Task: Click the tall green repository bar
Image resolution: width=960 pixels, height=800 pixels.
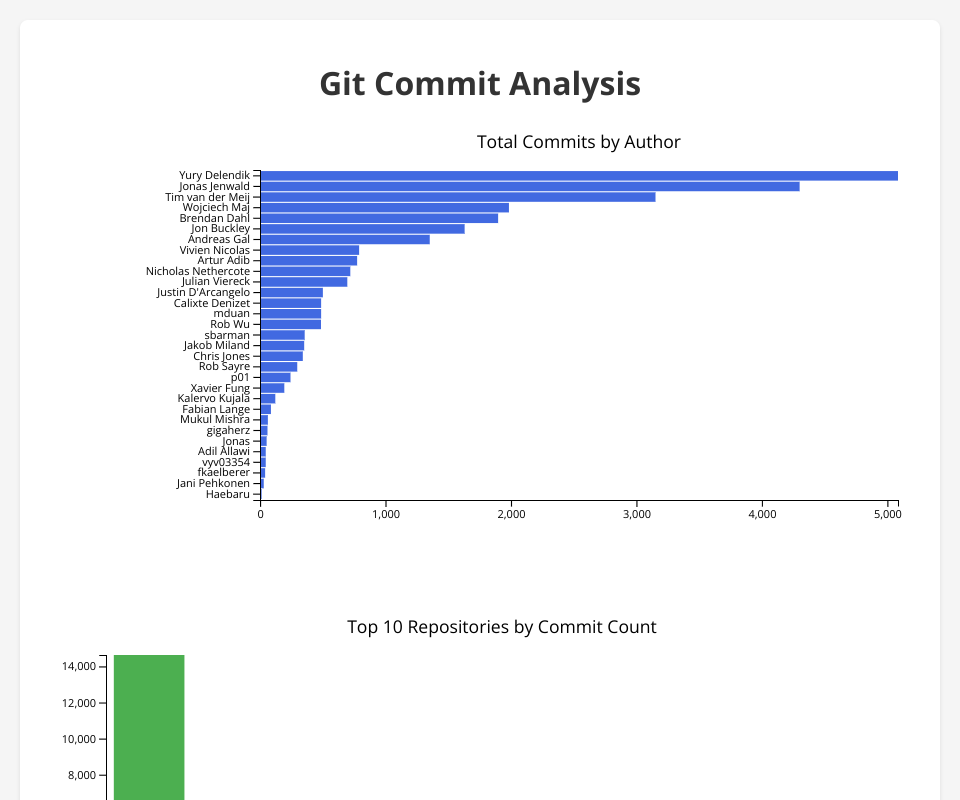Action: (x=149, y=727)
